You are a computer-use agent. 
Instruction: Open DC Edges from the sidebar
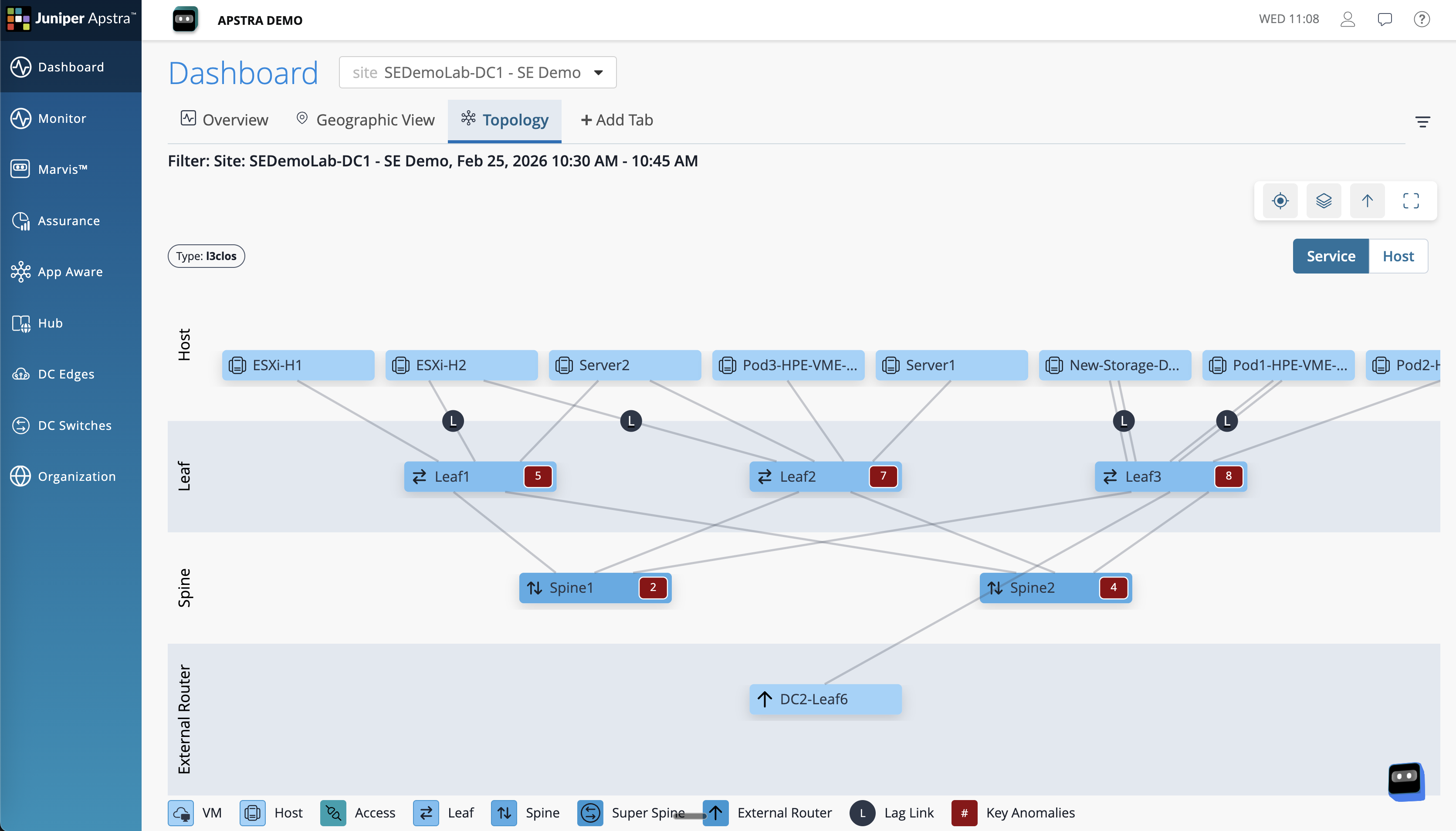66,374
